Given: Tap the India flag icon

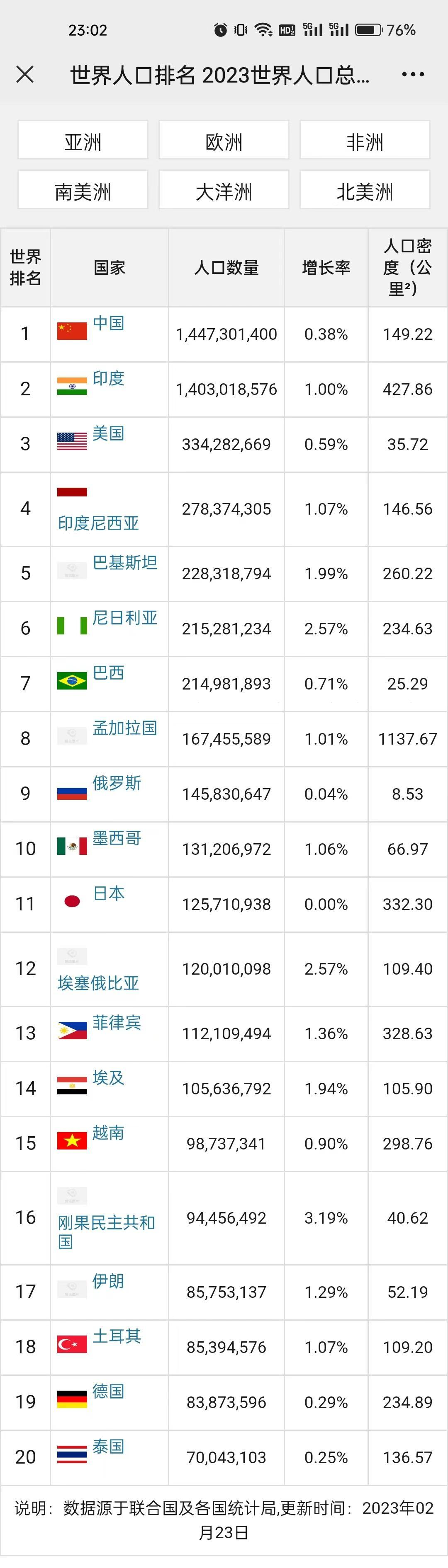Looking at the screenshot, I should [72, 386].
